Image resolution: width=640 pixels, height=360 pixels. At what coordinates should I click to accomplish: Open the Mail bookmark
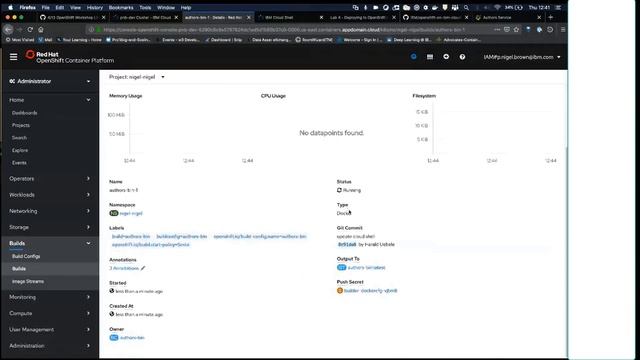click(45, 40)
